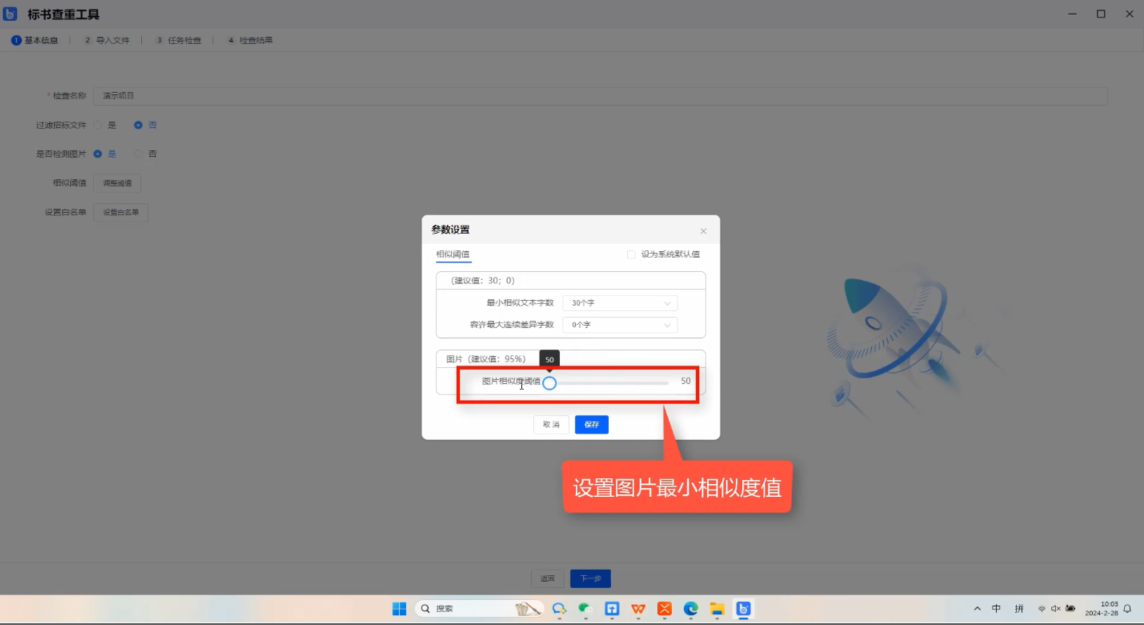The width and height of the screenshot is (1144, 625).
Task: Open the chat bubble app next to the search box
Action: pos(559,609)
